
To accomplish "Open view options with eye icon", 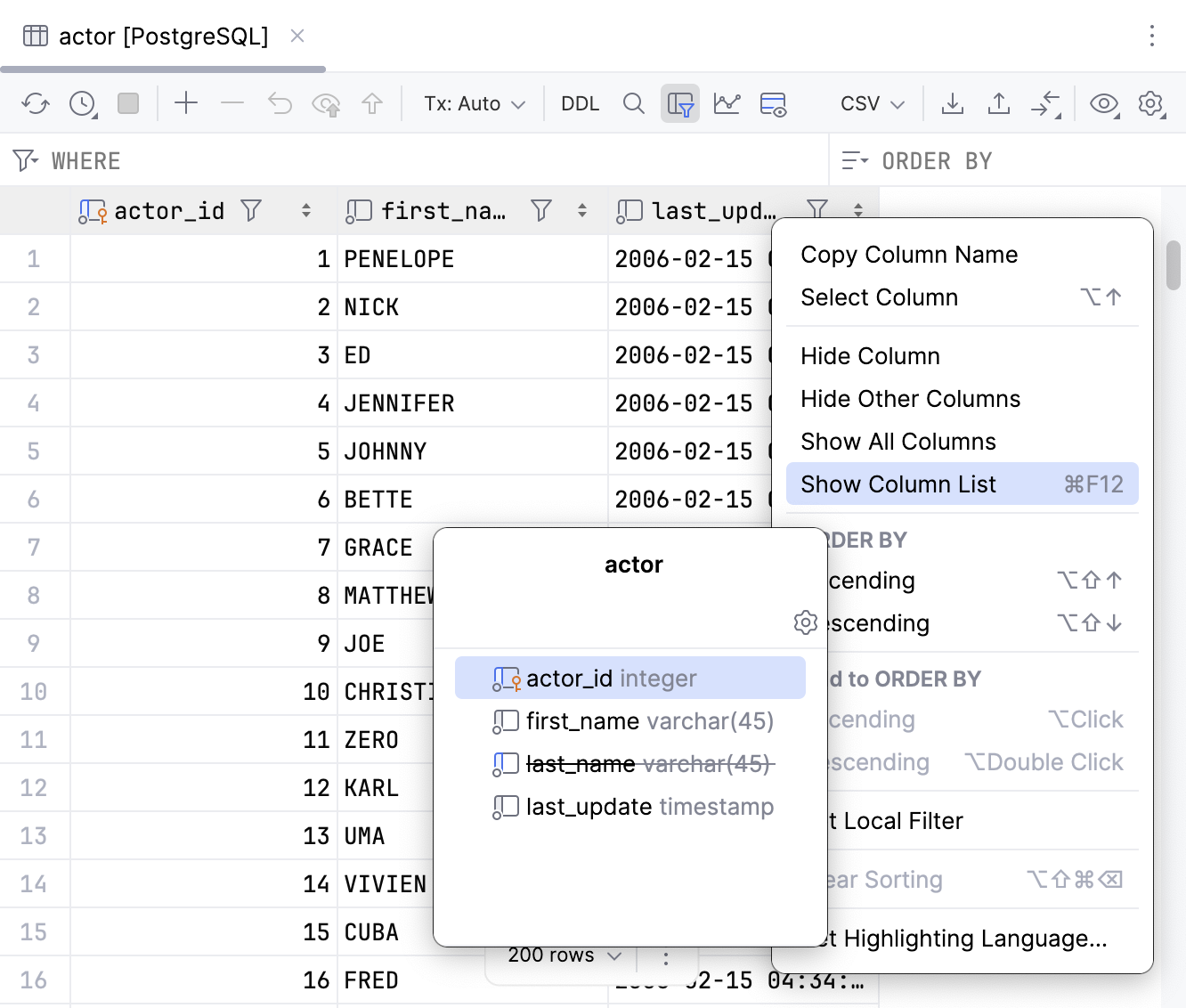I will pyautogui.click(x=1104, y=103).
